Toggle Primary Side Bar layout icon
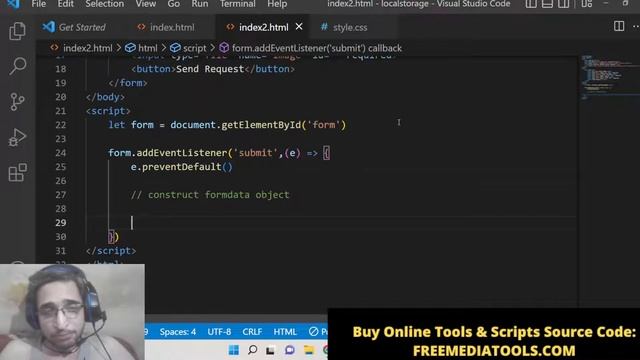Screen dimensions: 640x360 coord(531,4)
